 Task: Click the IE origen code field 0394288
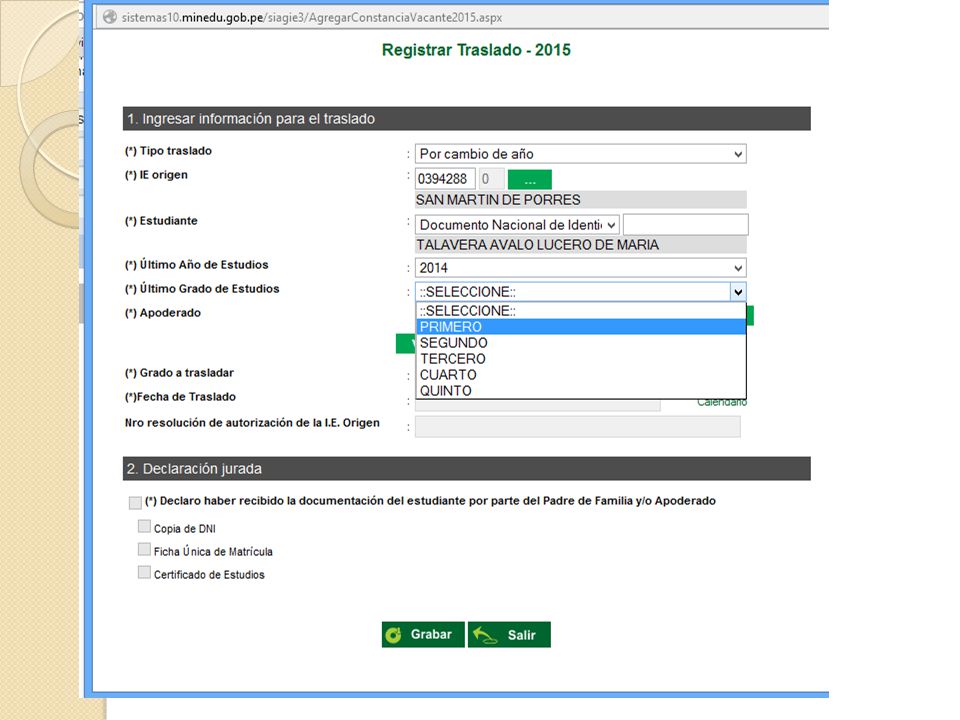point(445,179)
